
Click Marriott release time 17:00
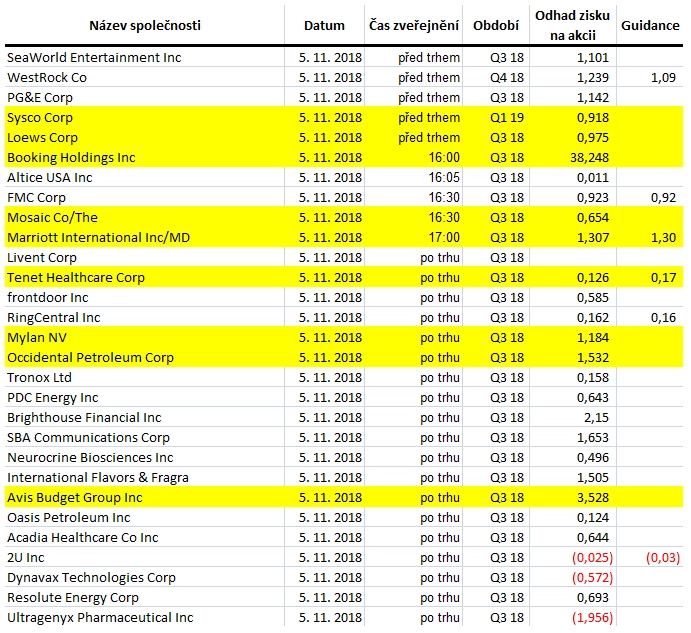[x=444, y=238]
